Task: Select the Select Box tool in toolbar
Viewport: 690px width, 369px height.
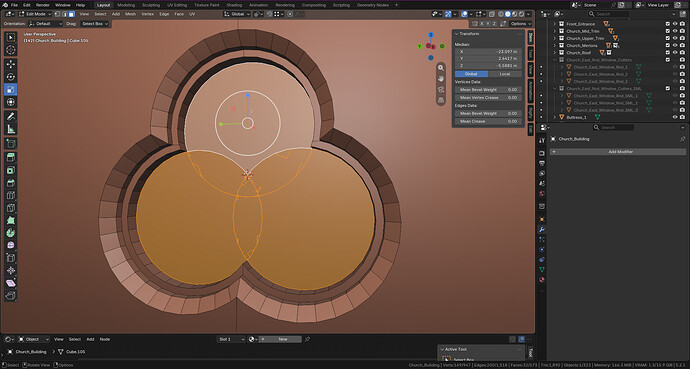Action: click(x=11, y=37)
